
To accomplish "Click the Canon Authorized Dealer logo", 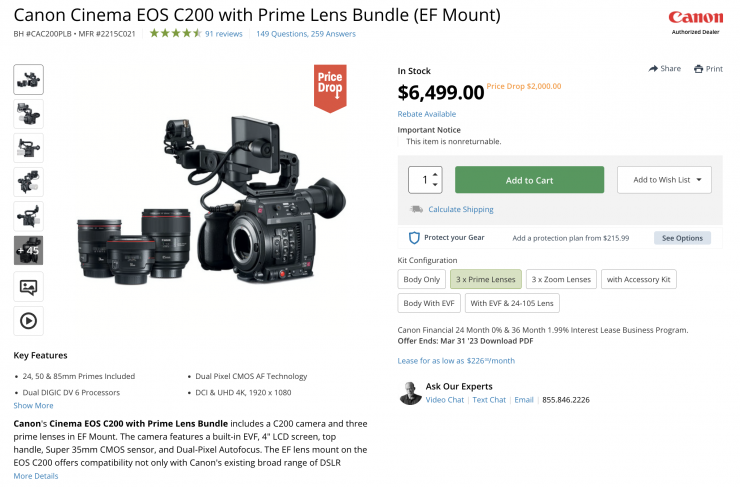I will [696, 22].
